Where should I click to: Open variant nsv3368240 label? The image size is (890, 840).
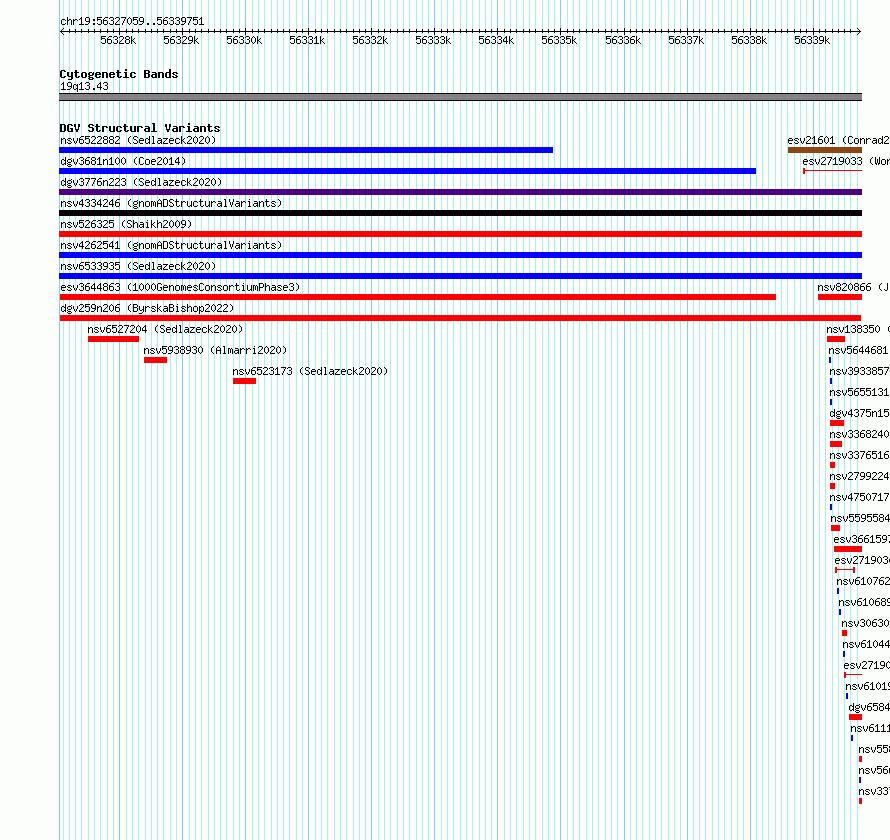(859, 434)
